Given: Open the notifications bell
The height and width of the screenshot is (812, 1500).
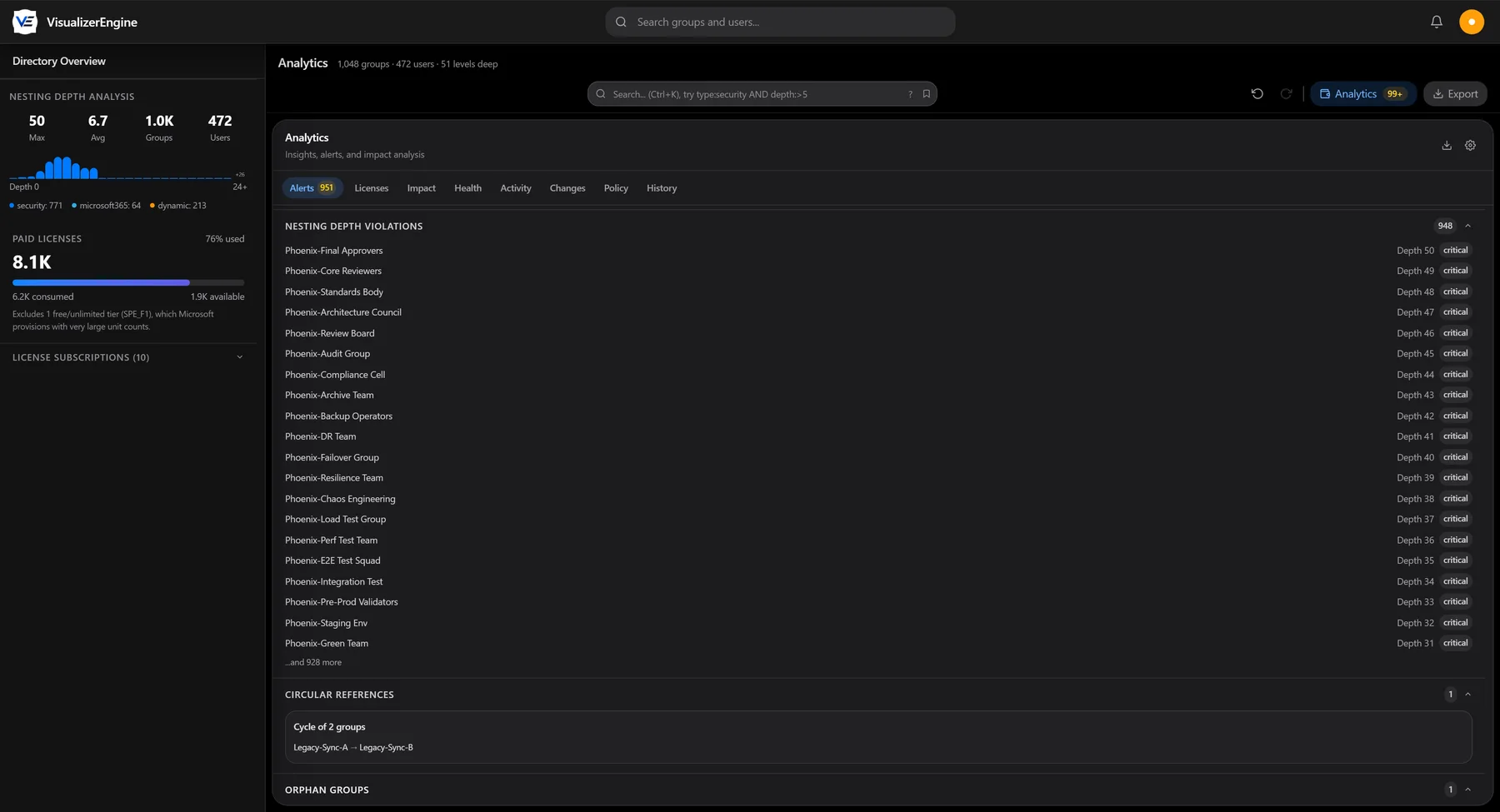Looking at the screenshot, I should 1437,22.
